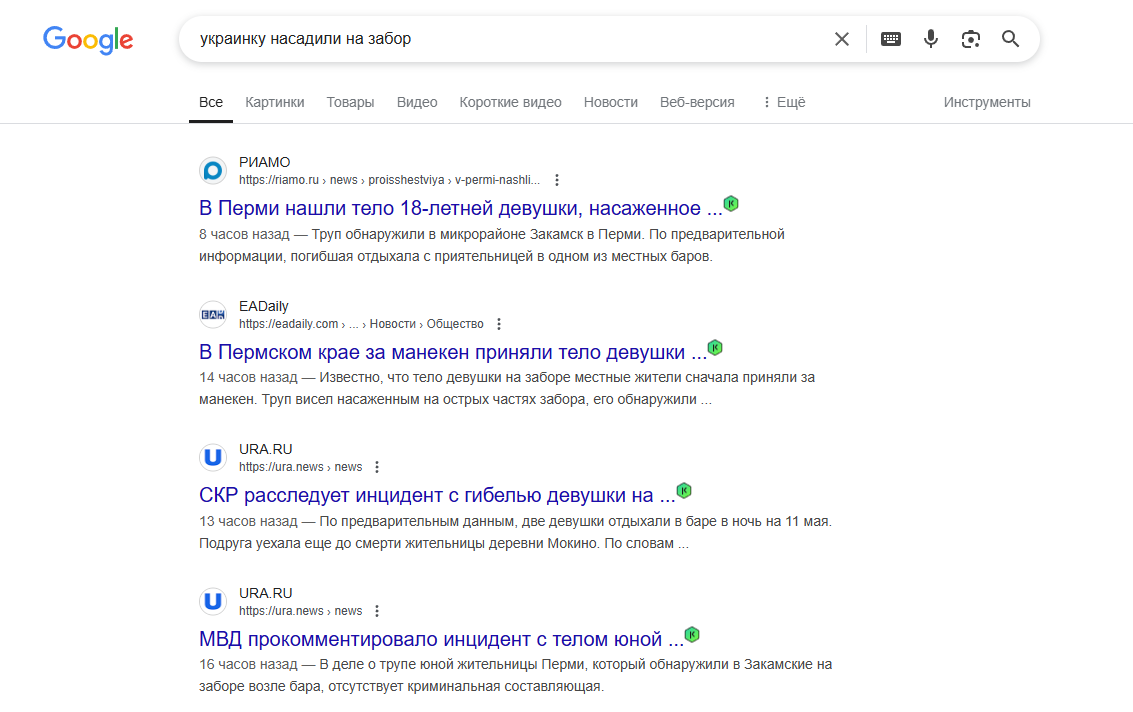The height and width of the screenshot is (712, 1133).
Task: Click URA.RU favicon above МВД result
Action: [213, 601]
